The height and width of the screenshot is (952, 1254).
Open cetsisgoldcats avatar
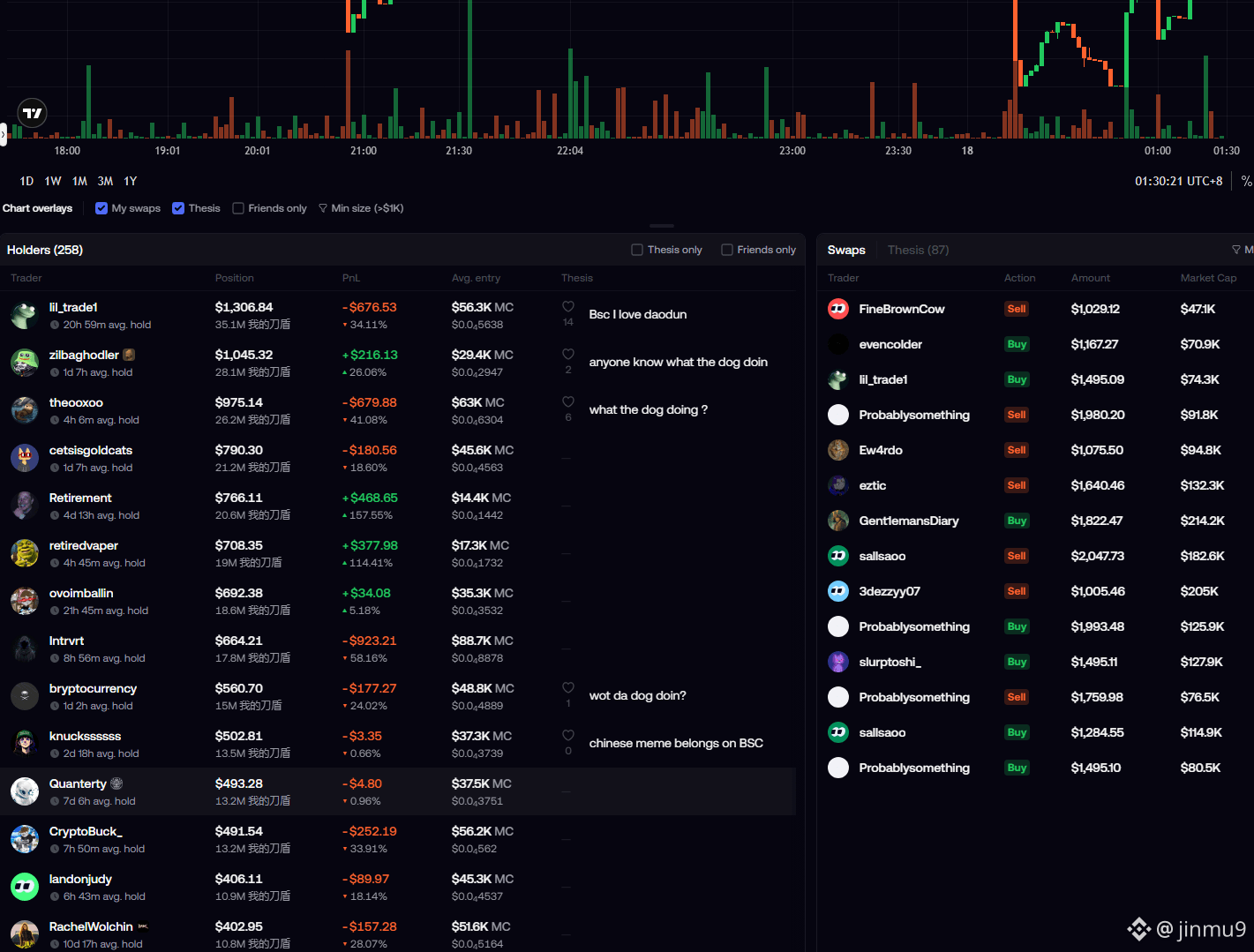[x=25, y=458]
